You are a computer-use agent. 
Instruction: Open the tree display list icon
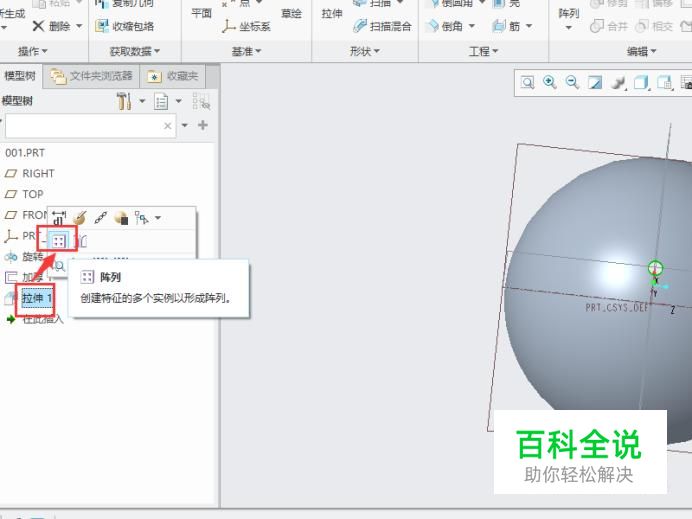[161, 102]
